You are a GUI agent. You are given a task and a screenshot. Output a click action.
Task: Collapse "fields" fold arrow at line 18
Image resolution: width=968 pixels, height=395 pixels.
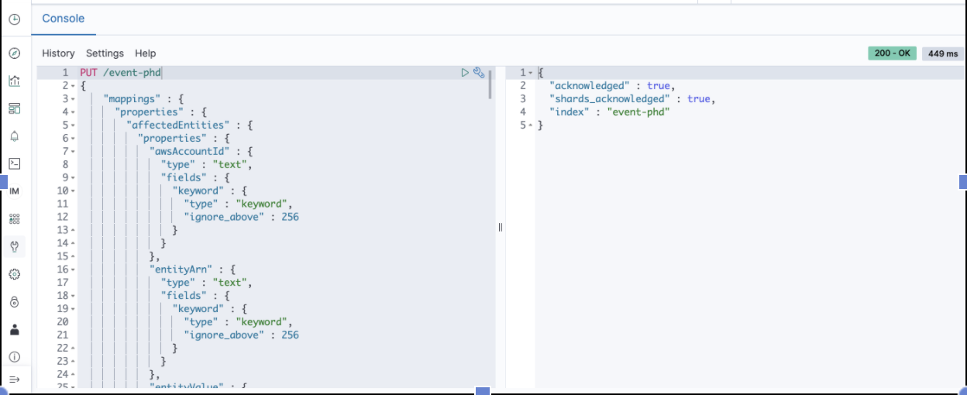(x=73, y=296)
